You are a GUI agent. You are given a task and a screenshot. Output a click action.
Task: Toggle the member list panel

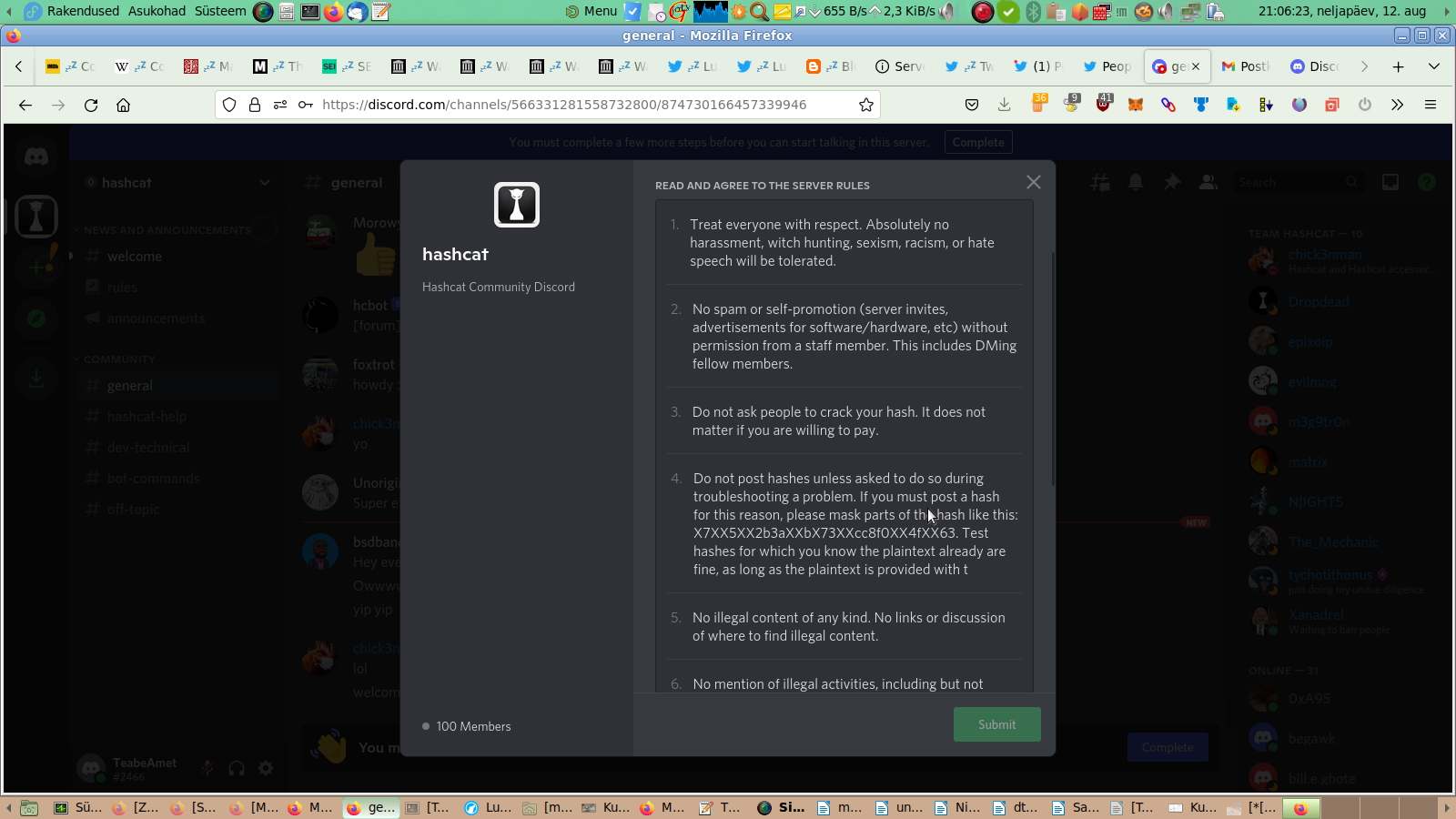[1208, 183]
